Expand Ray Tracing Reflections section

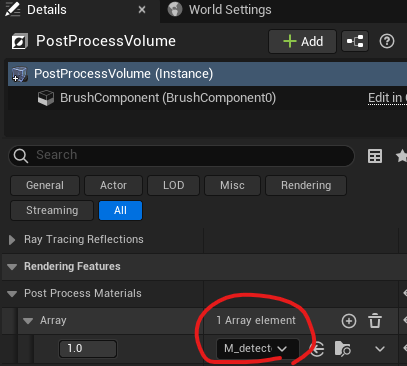coord(12,240)
